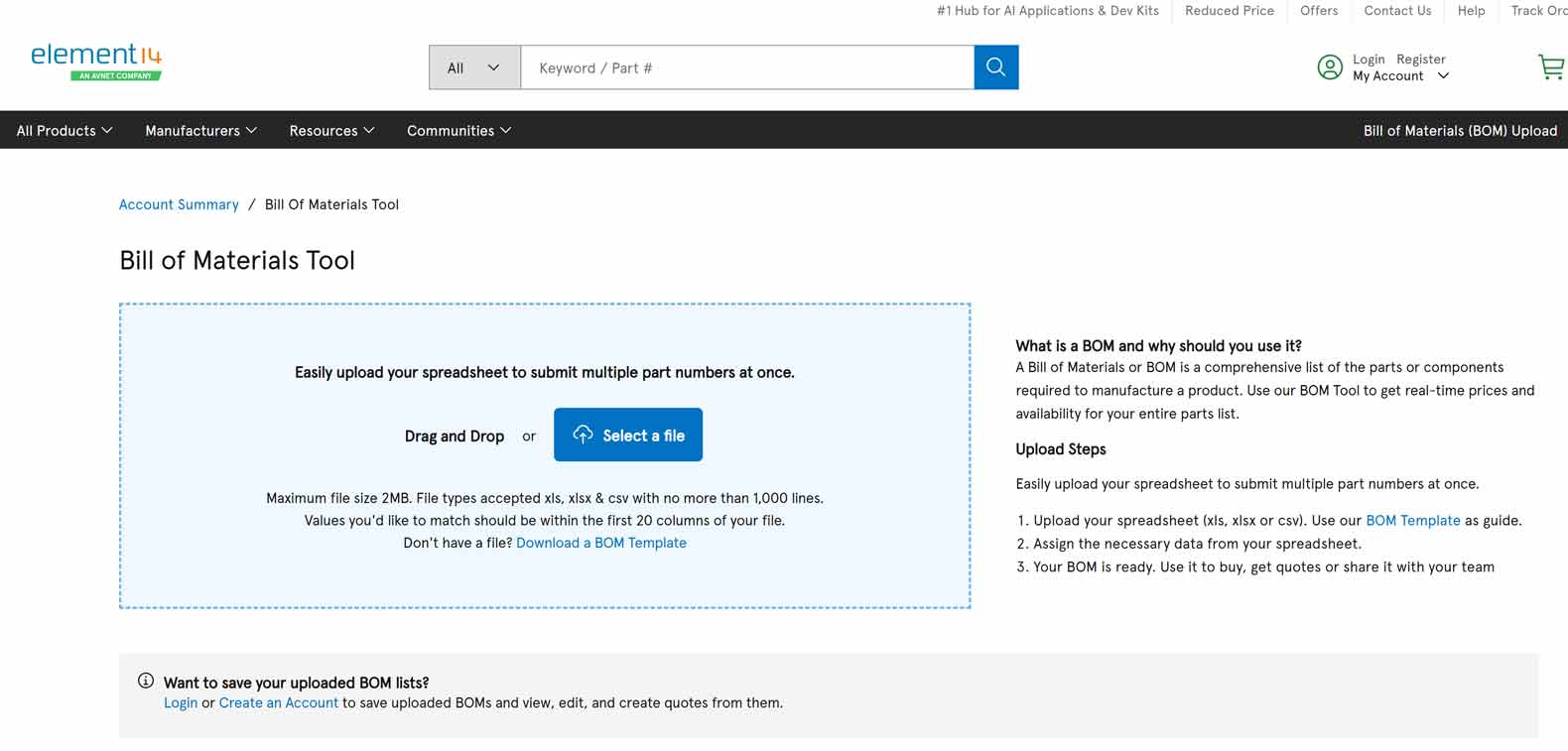Open Bill of Materials (BOM) Upload link
Image resolution: width=1568 pixels, height=751 pixels.
click(x=1459, y=130)
